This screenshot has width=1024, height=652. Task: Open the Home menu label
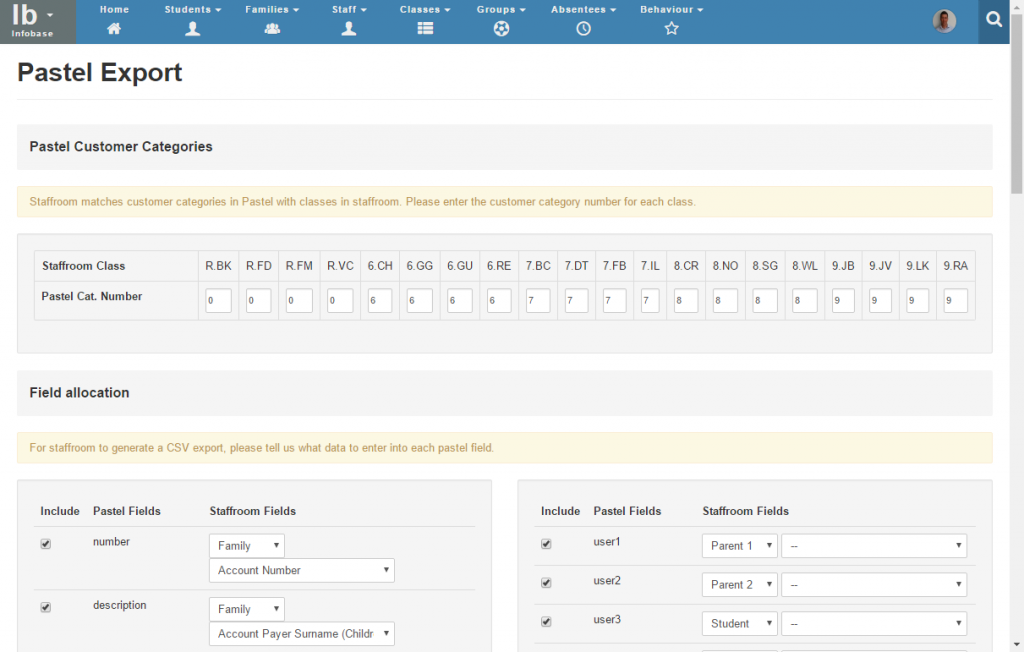click(114, 10)
